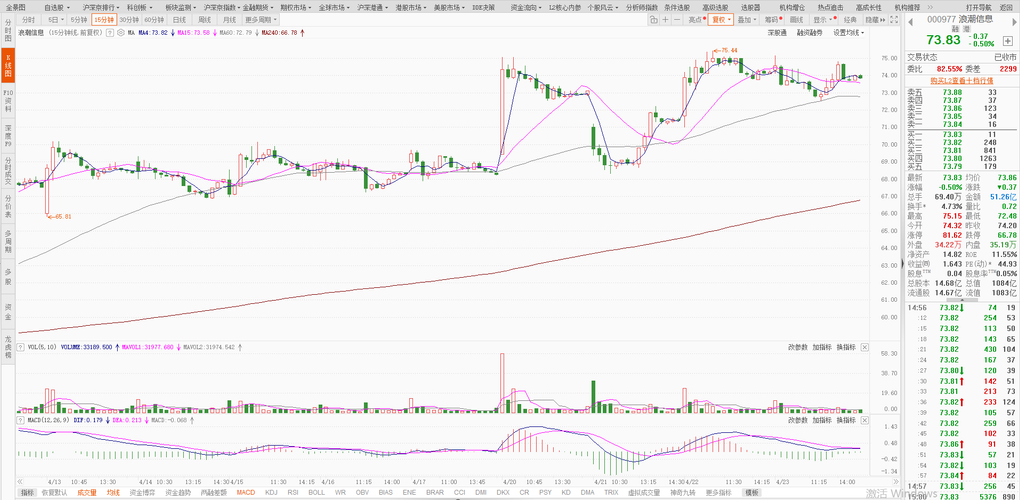Toggle 指标 button at bottom left

pos(28,492)
